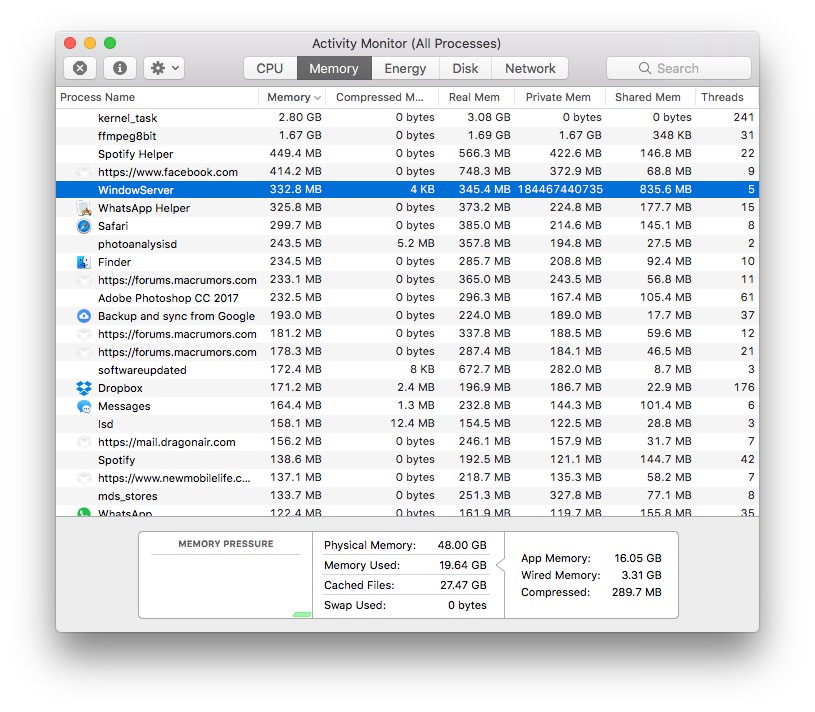Sort by Private Mem column header
Screen dimensions: 815x712
point(559,97)
